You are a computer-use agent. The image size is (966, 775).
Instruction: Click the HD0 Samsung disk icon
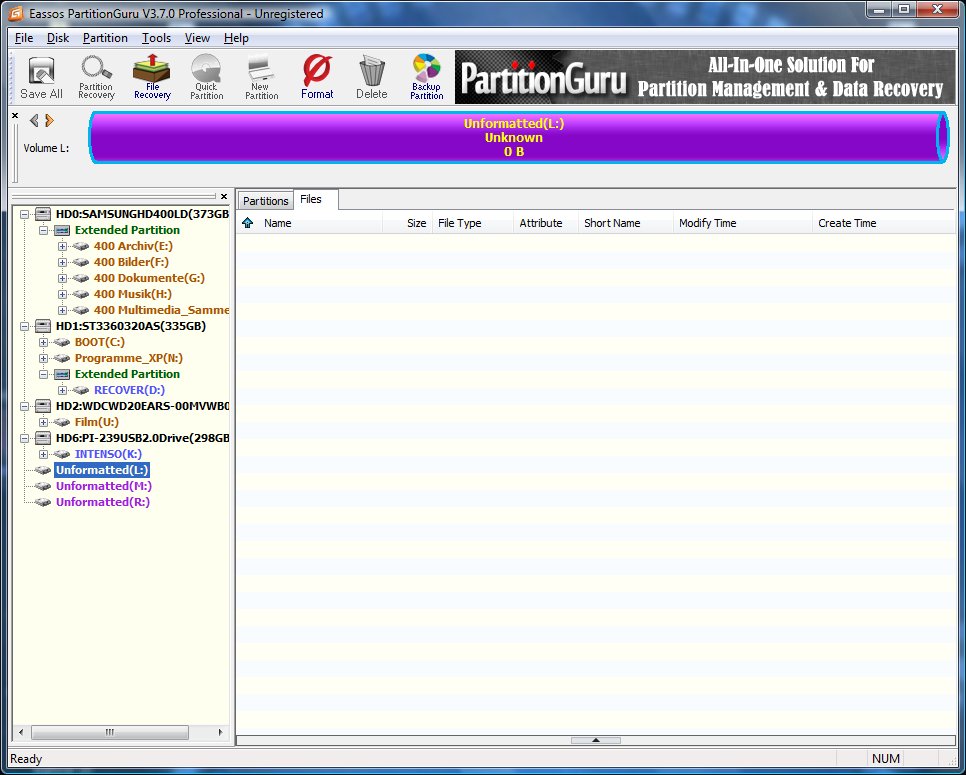click(43, 214)
